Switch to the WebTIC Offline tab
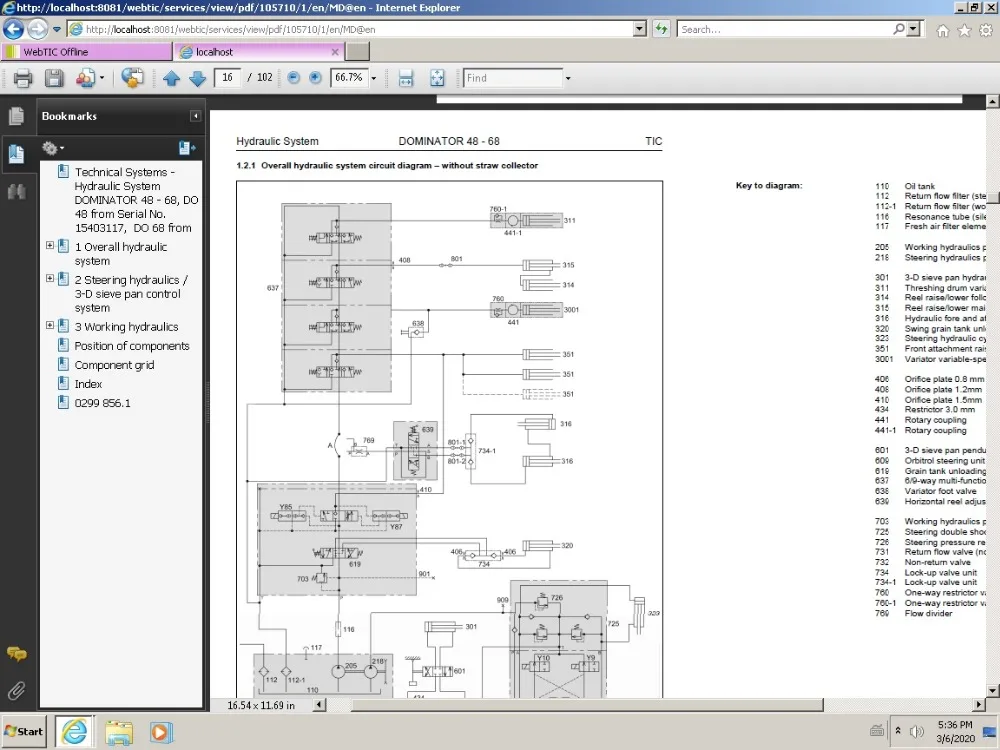 tap(87, 52)
